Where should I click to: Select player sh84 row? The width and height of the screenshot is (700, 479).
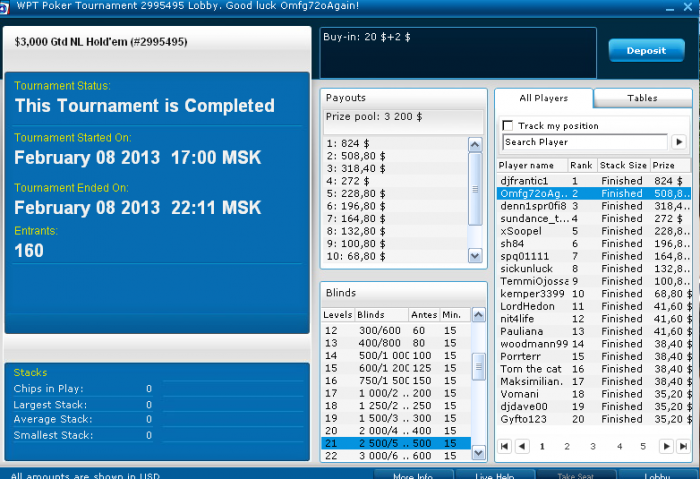pyautogui.click(x=594, y=243)
